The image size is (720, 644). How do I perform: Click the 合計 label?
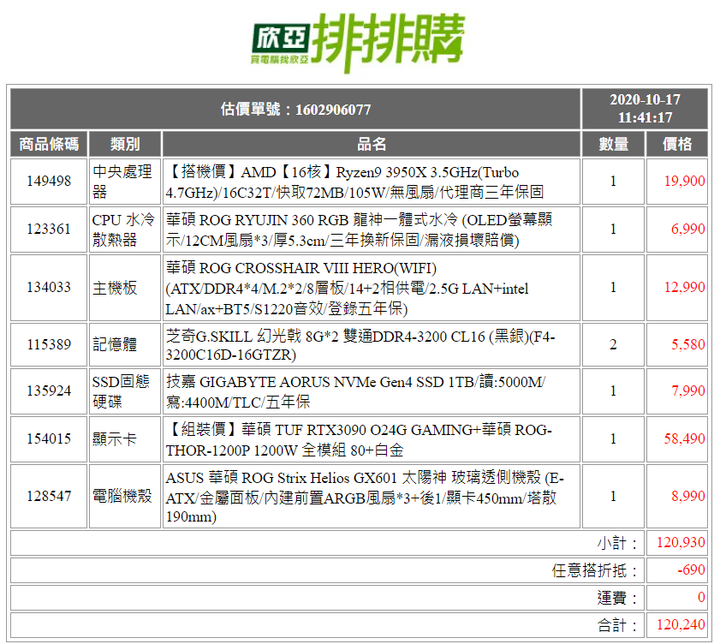click(617, 625)
